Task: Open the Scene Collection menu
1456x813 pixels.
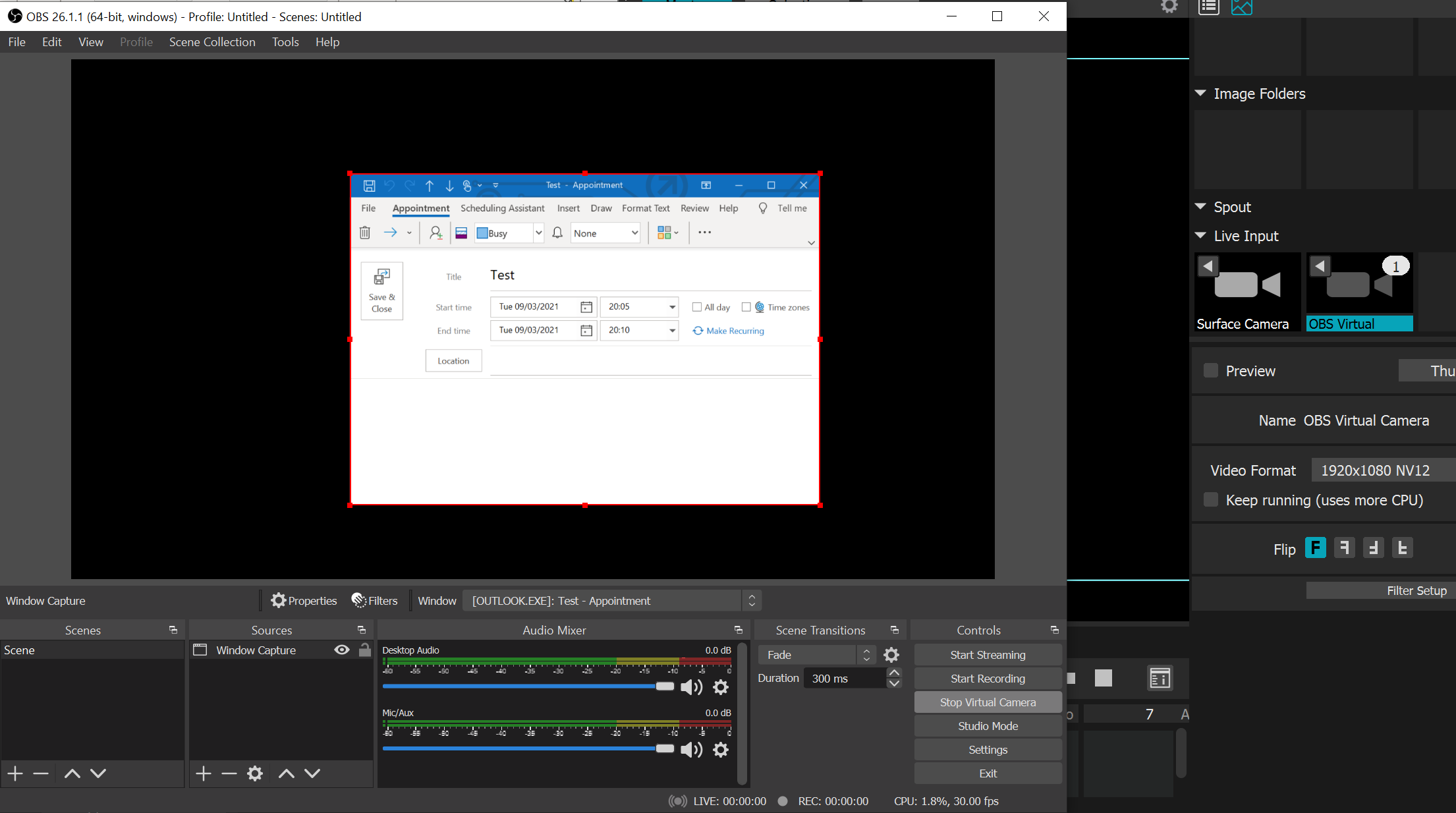Action: pos(212,42)
